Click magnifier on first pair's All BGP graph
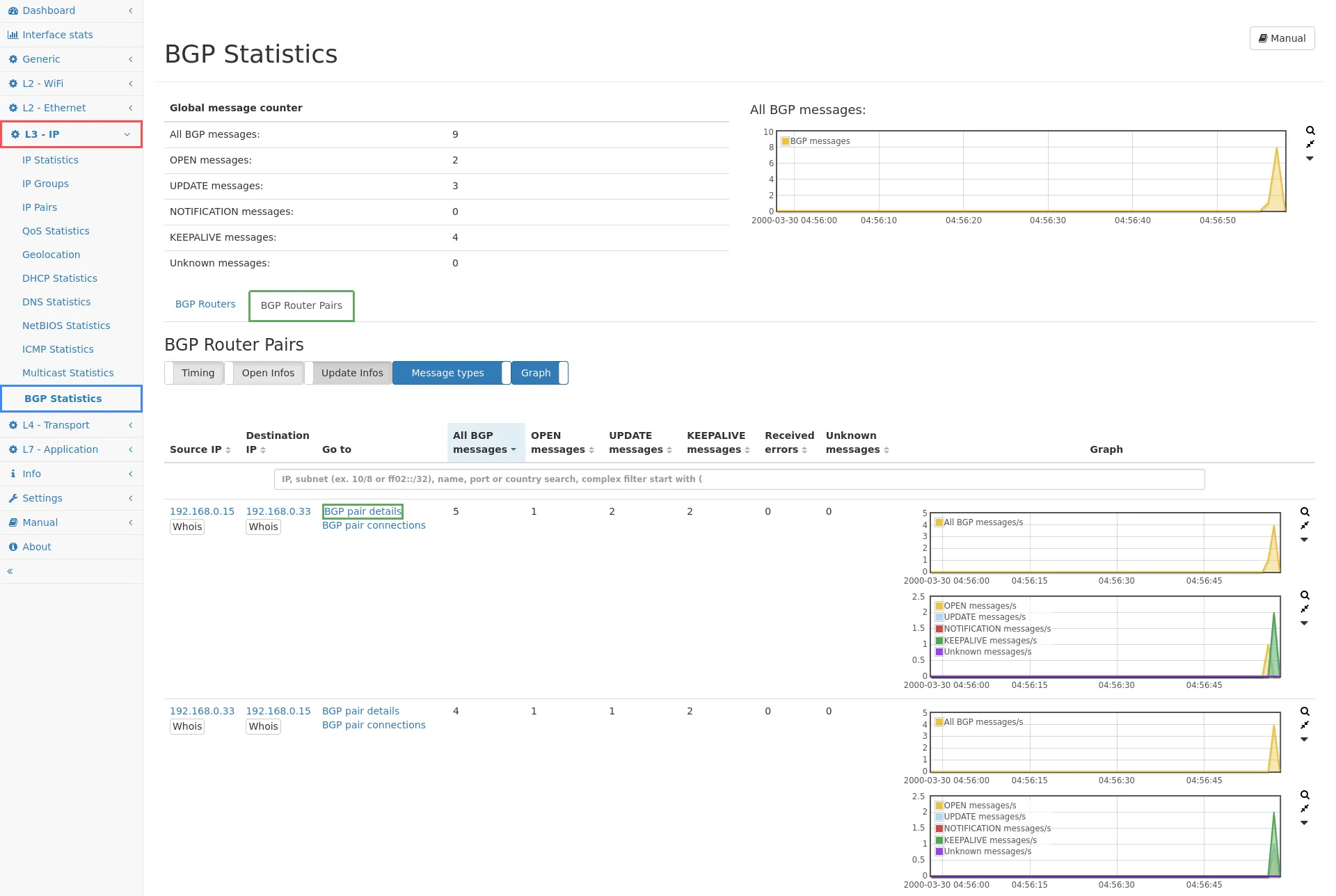The image size is (1336, 896). (1305, 512)
